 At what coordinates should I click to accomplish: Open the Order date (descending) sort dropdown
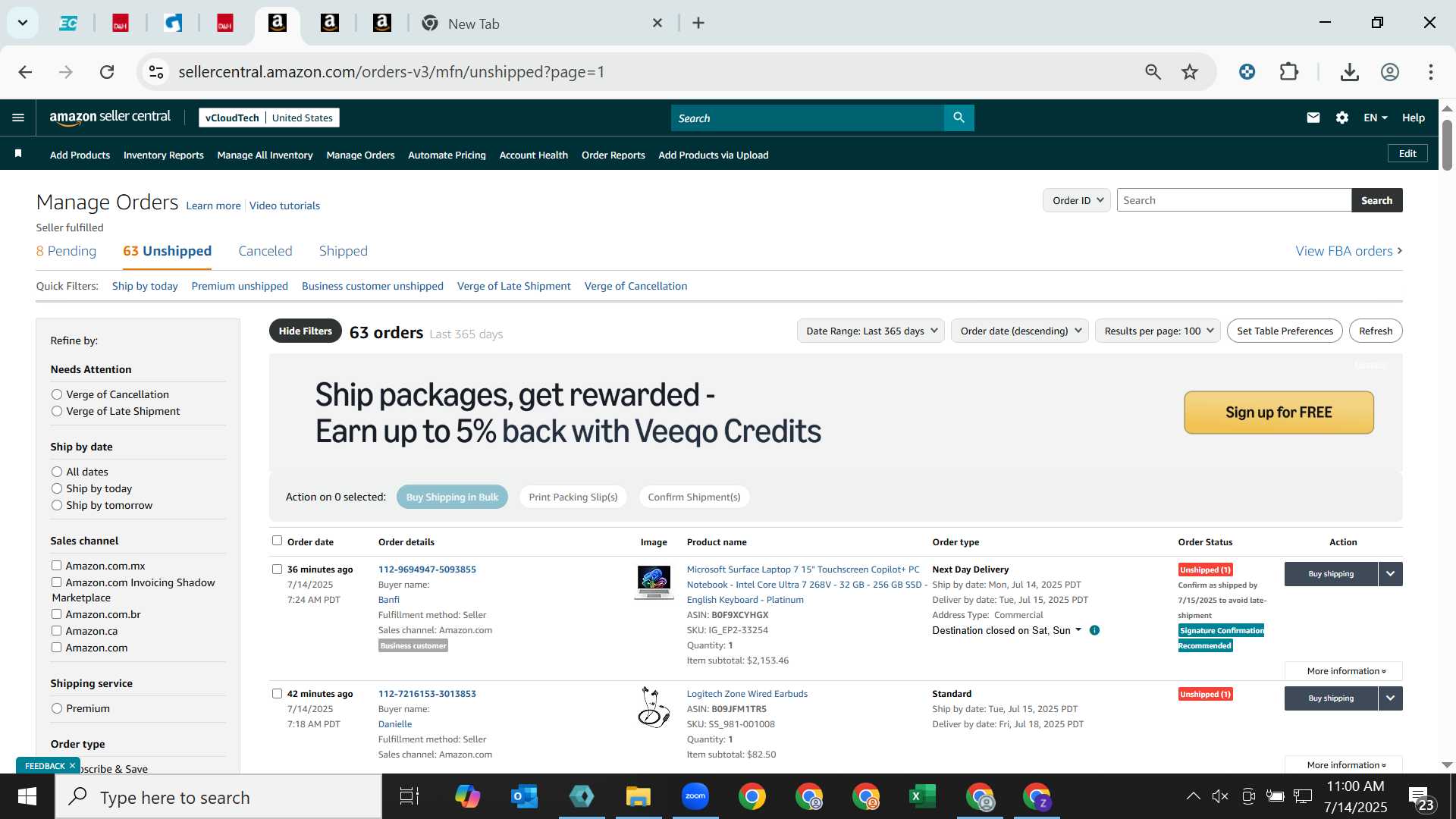[x=1020, y=331]
